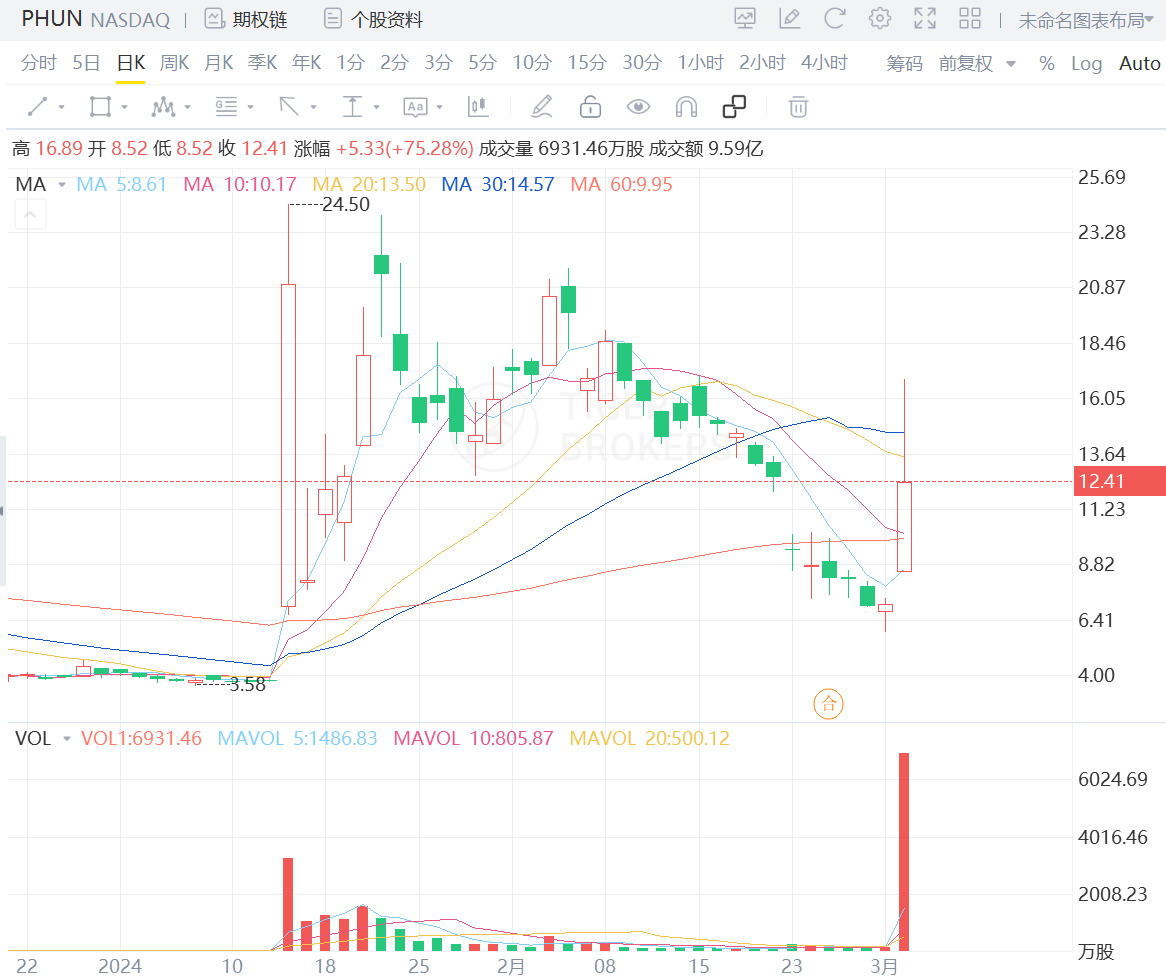
Task: Click the latest large red volume bar
Action: [x=904, y=851]
